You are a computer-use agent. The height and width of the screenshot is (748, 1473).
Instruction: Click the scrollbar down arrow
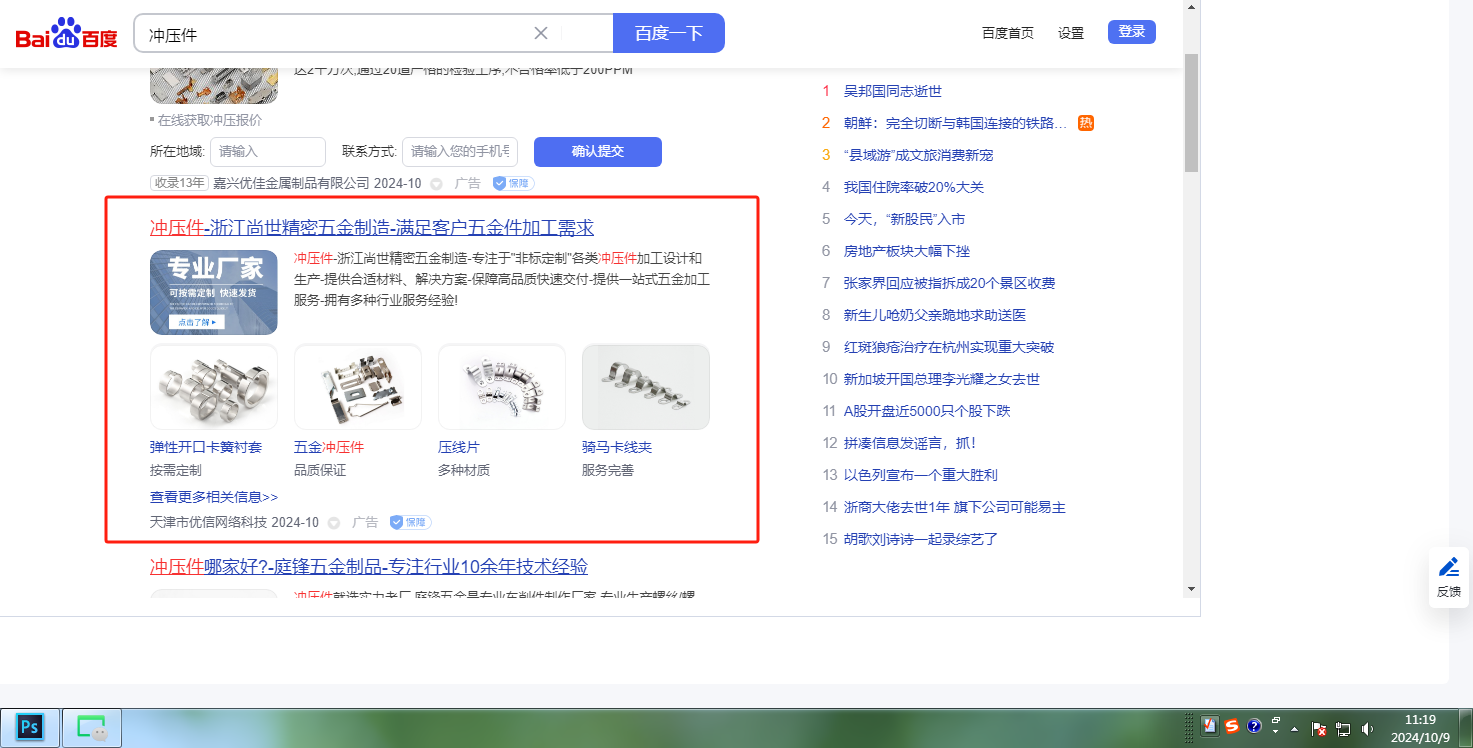point(1191,589)
